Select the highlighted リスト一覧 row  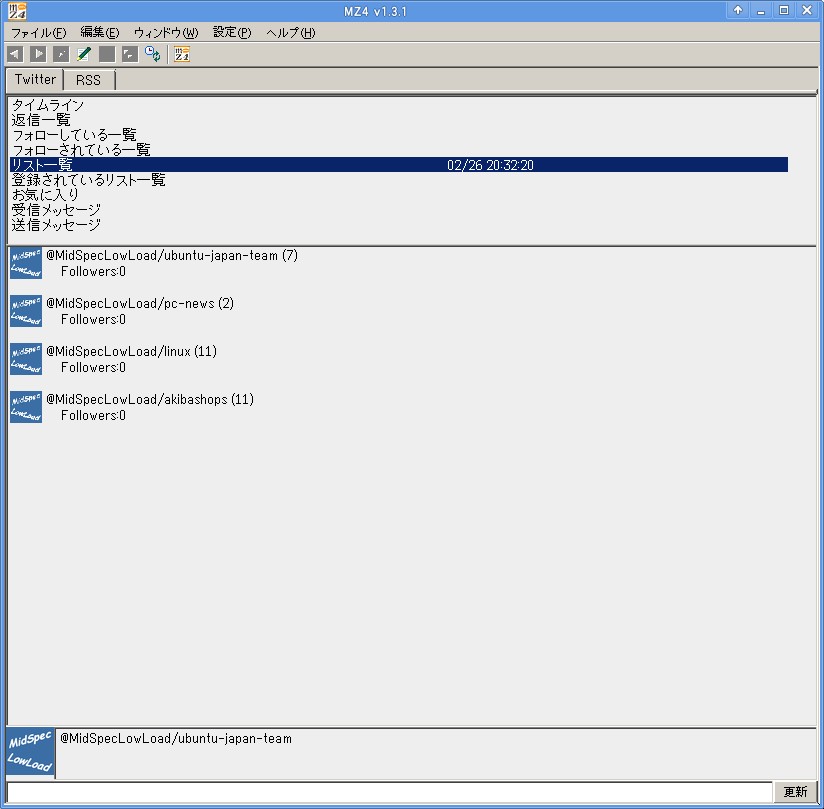[399, 165]
